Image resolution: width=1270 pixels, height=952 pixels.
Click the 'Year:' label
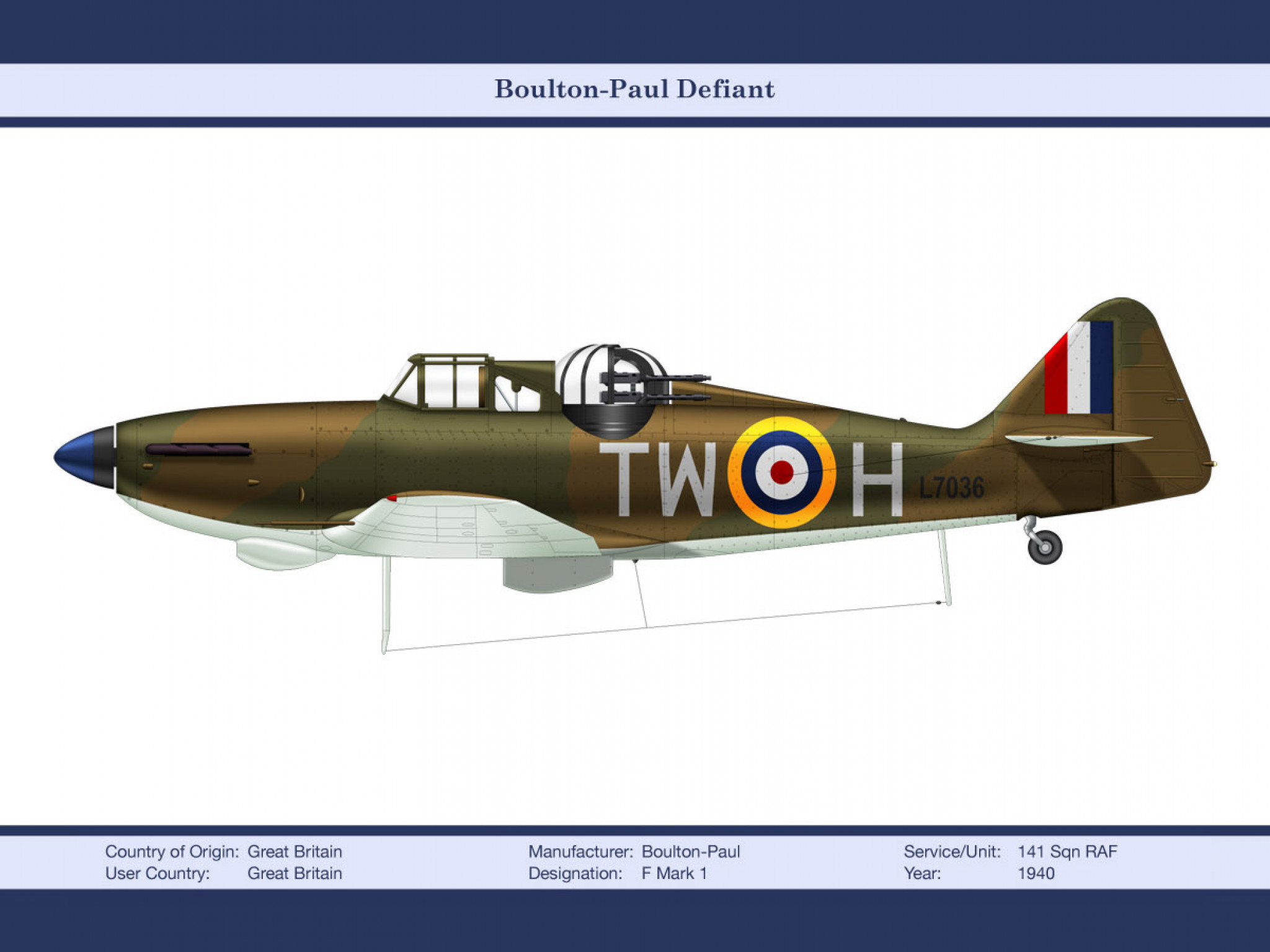922,873
